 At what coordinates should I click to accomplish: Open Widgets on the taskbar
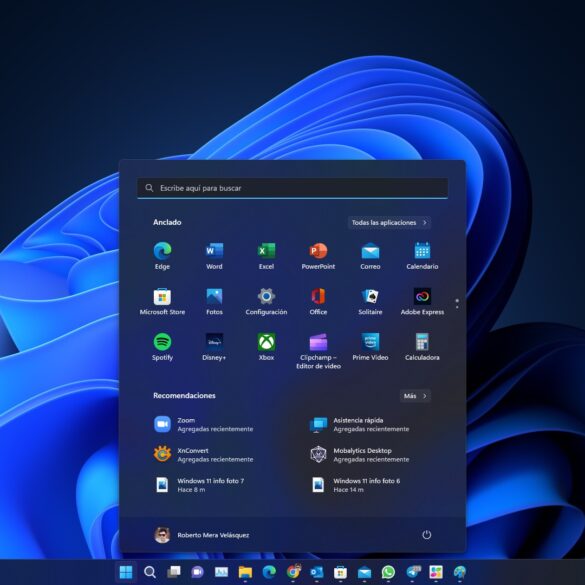pyautogui.click(x=221, y=572)
